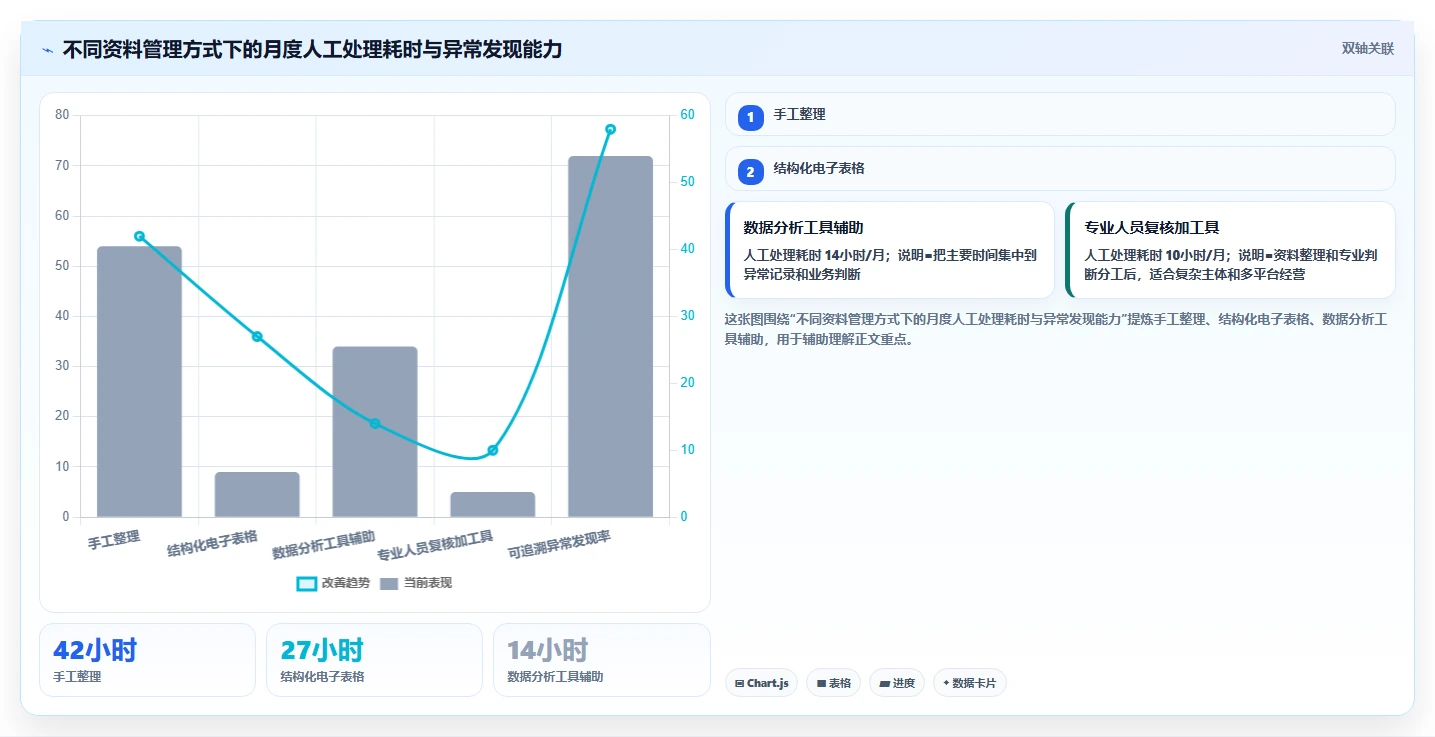The height and width of the screenshot is (737, 1435).
Task: Open the 结构化电子表格 list item
Action: (x=1060, y=169)
